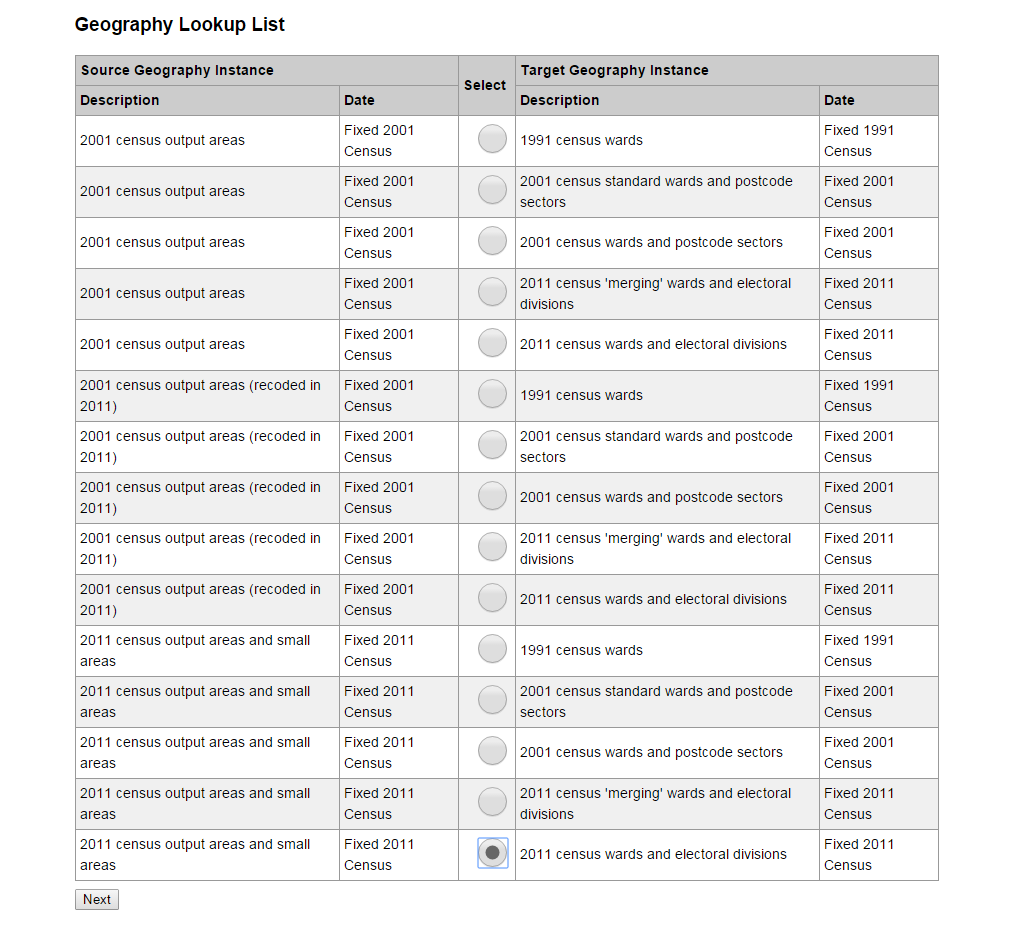The image size is (1032, 929).
Task: Click the Next button
Action: pos(97,899)
